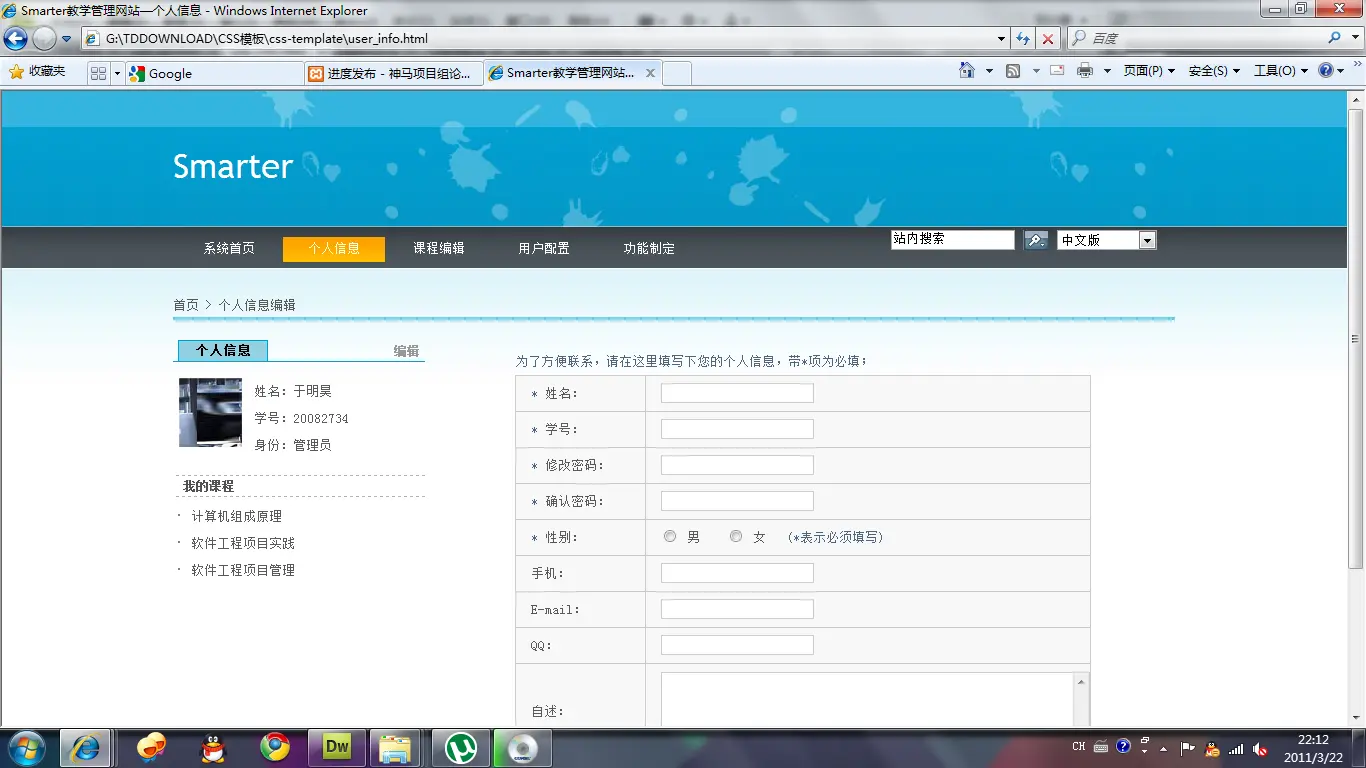Open the Quick Tabs grid icon
This screenshot has height=768, width=1366.
tap(98, 73)
